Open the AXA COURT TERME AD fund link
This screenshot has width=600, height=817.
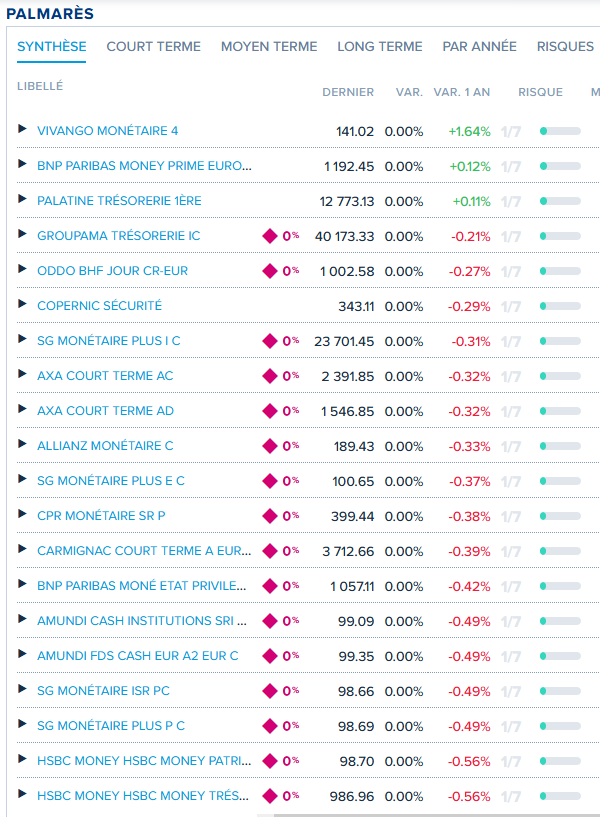(x=105, y=411)
